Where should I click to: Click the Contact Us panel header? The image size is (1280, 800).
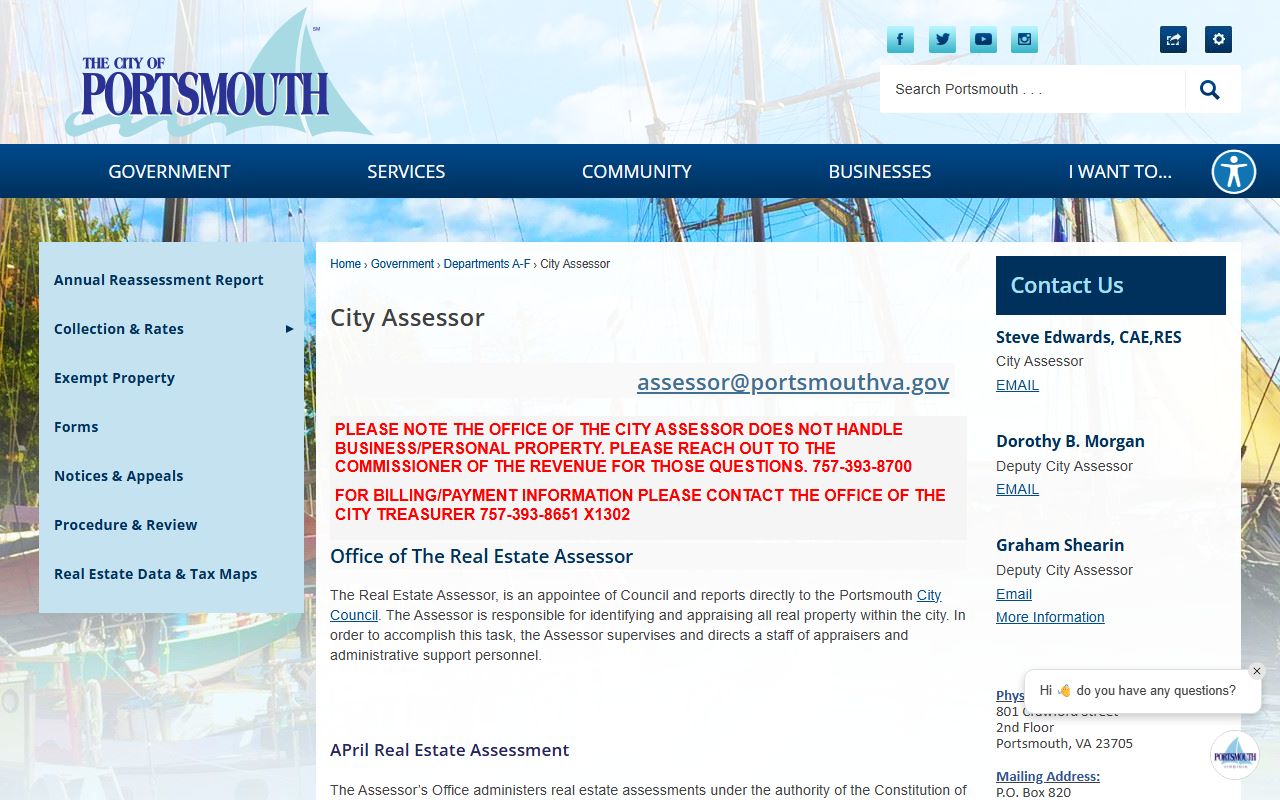click(x=1111, y=285)
